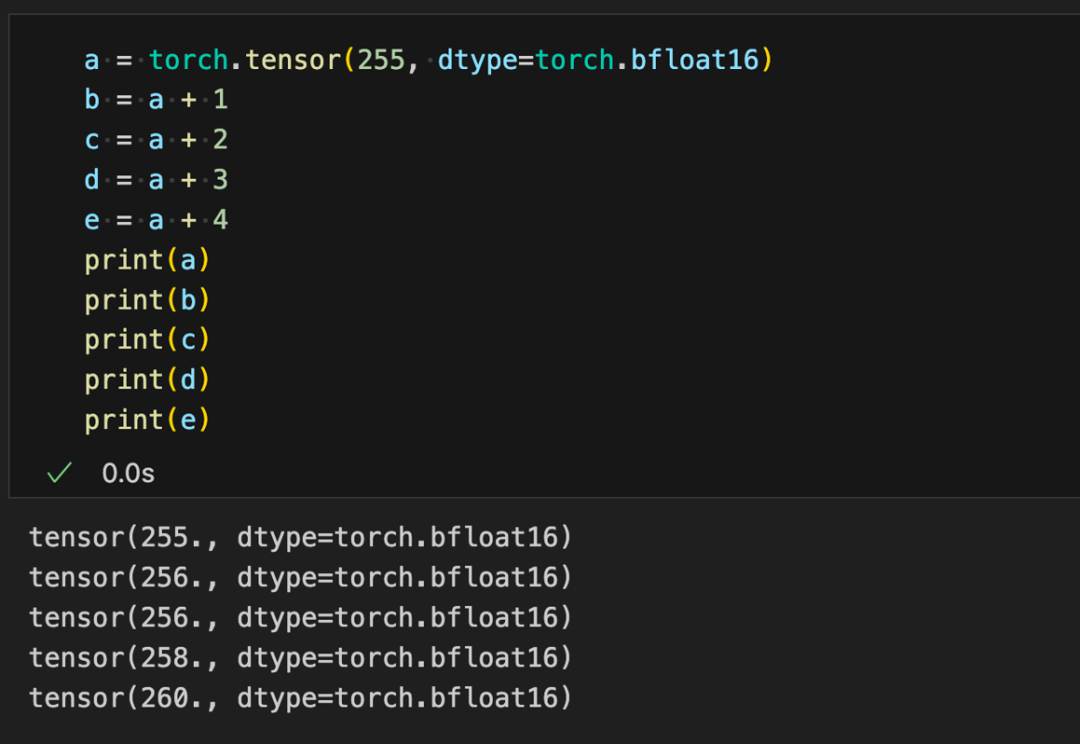Click the code line 'b = a + 1'
The height and width of the screenshot is (744, 1080).
156,100
